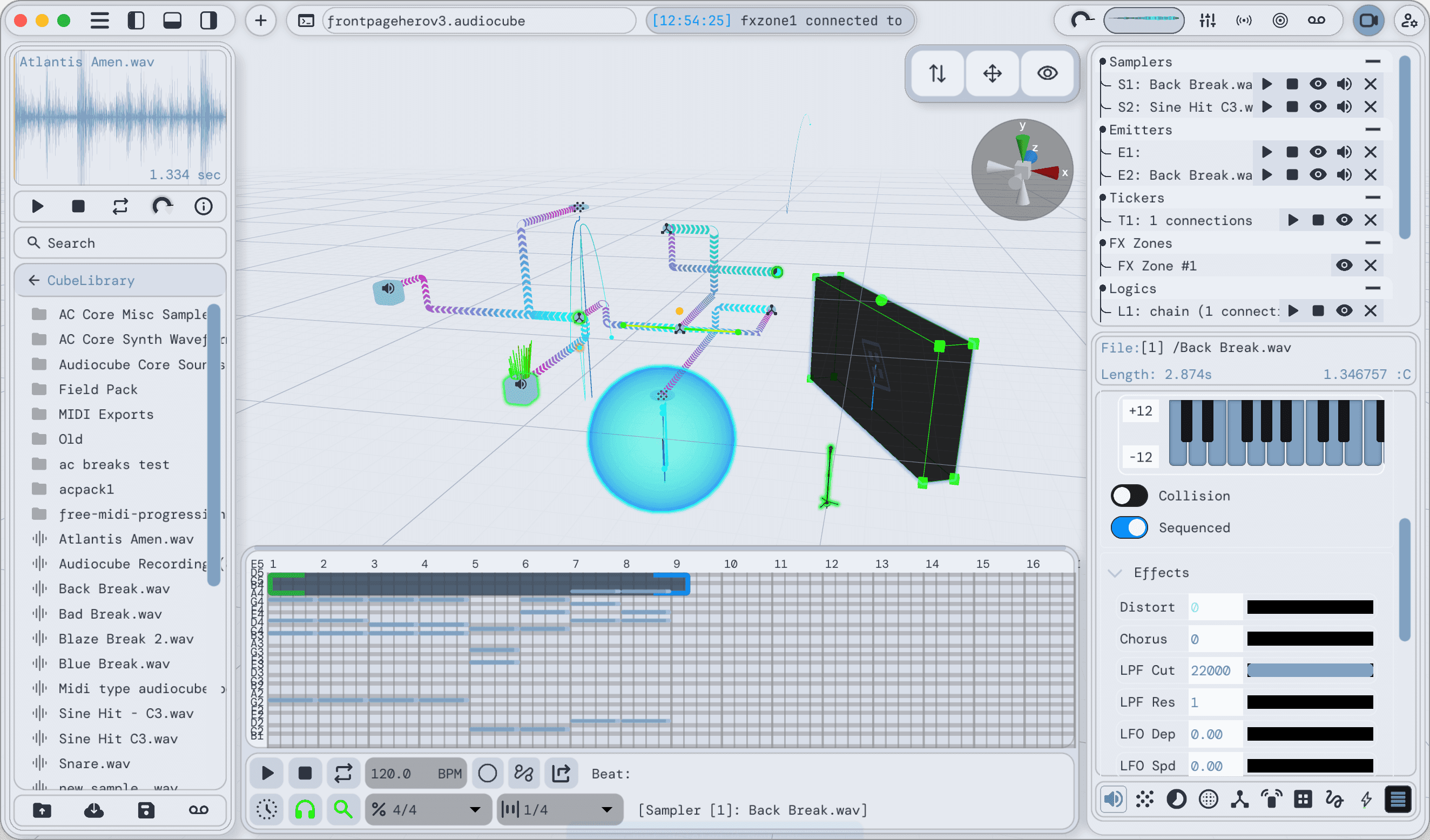The image size is (1430, 840).
Task: Click the save disk icon in library footer
Action: coord(146,810)
